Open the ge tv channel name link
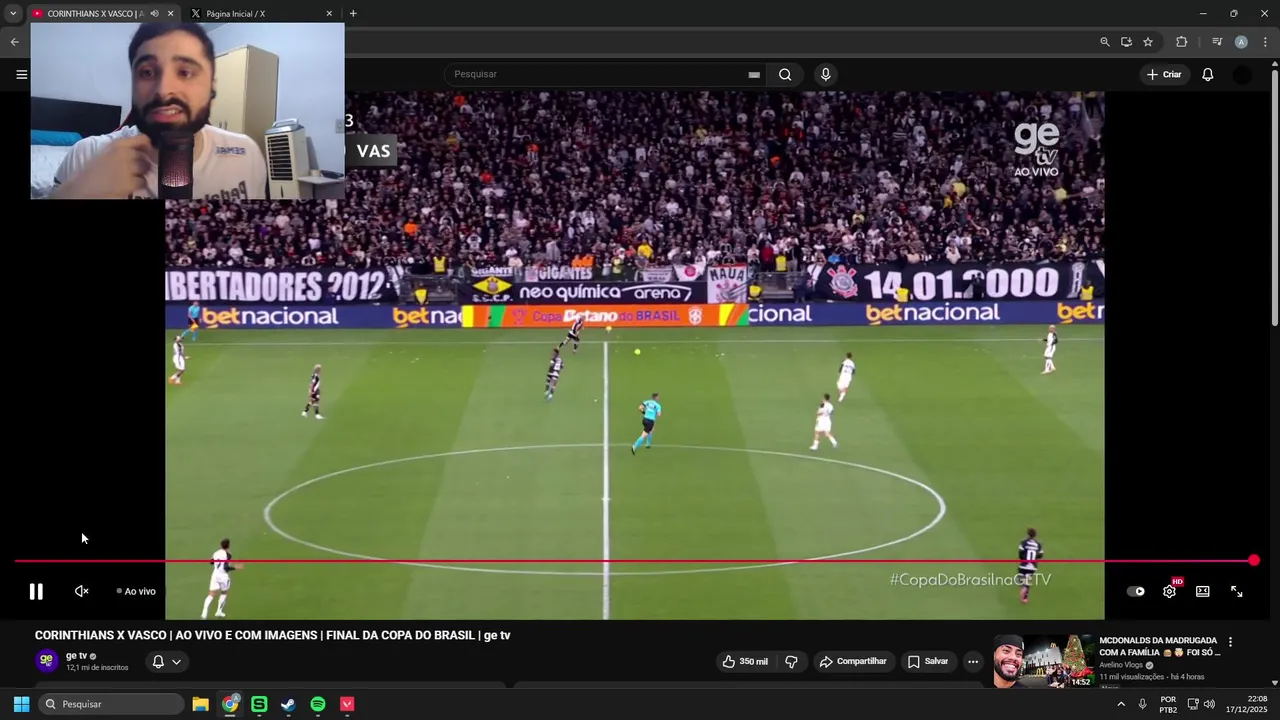1280x720 pixels. [76, 656]
